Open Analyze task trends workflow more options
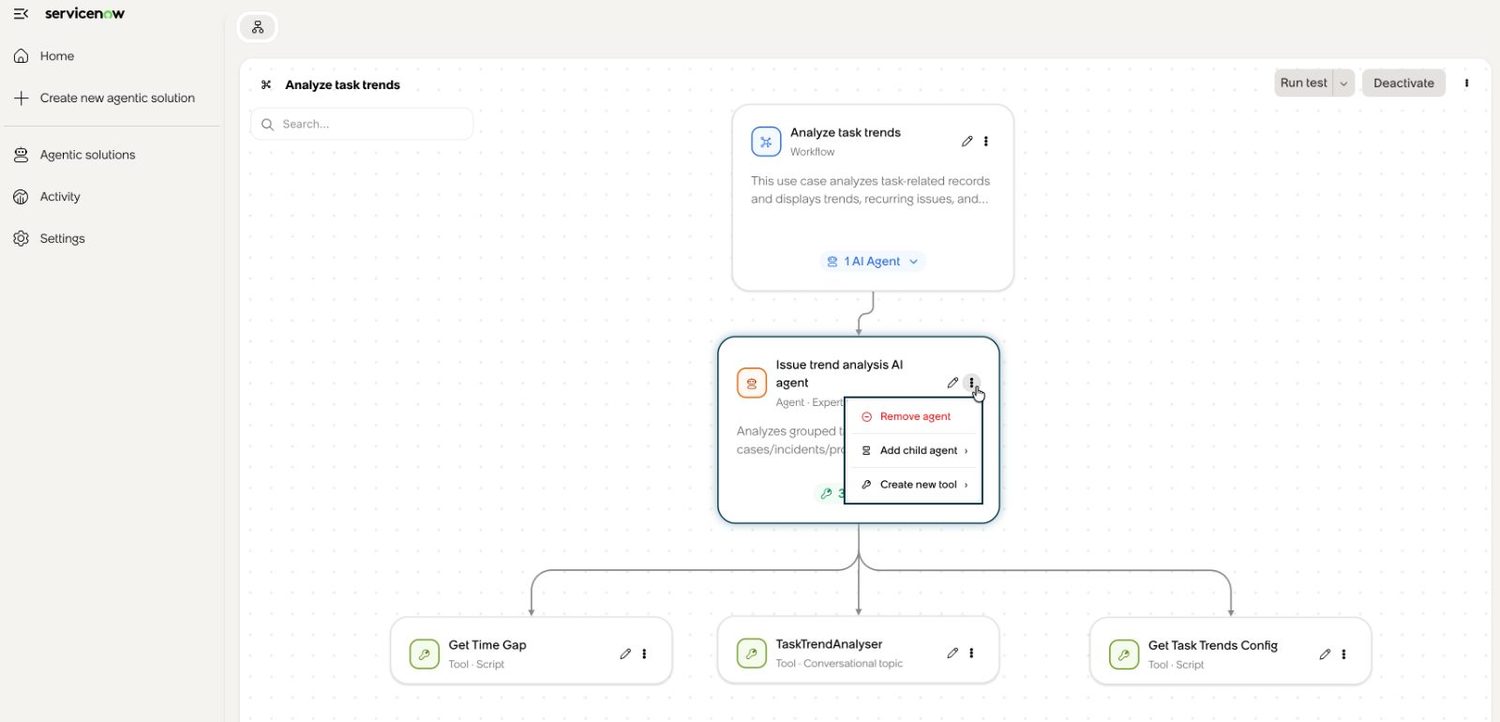Image resolution: width=1500 pixels, height=722 pixels. pos(986,142)
